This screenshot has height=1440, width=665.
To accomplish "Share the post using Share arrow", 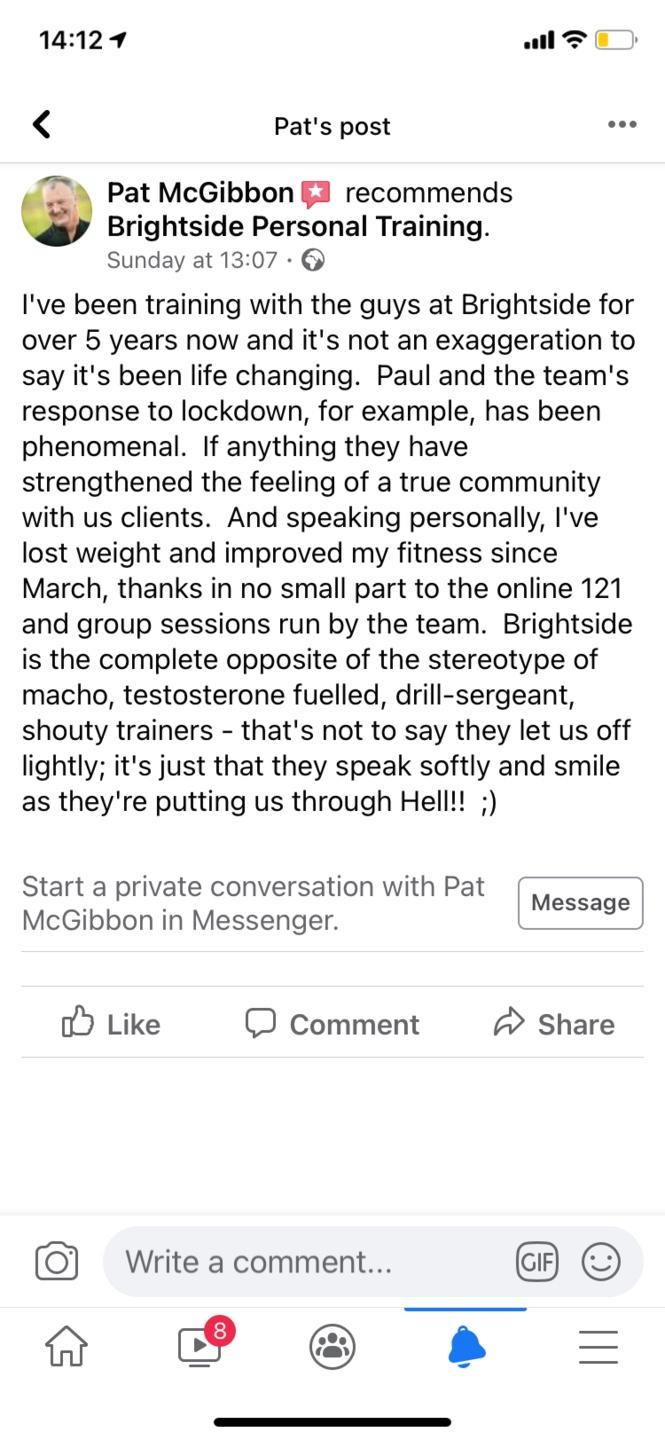I will coord(554,1024).
